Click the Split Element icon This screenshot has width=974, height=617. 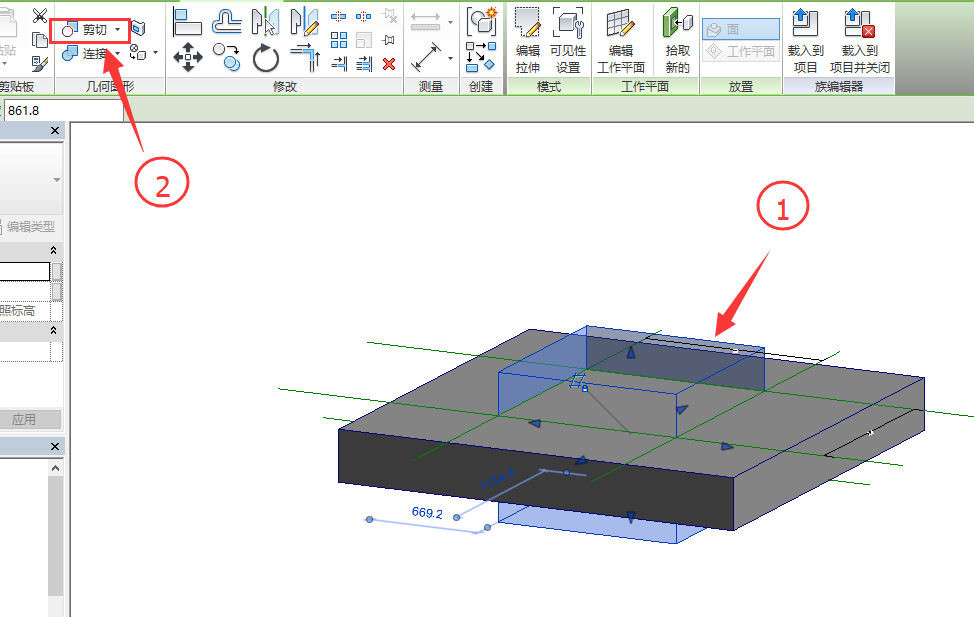339,16
